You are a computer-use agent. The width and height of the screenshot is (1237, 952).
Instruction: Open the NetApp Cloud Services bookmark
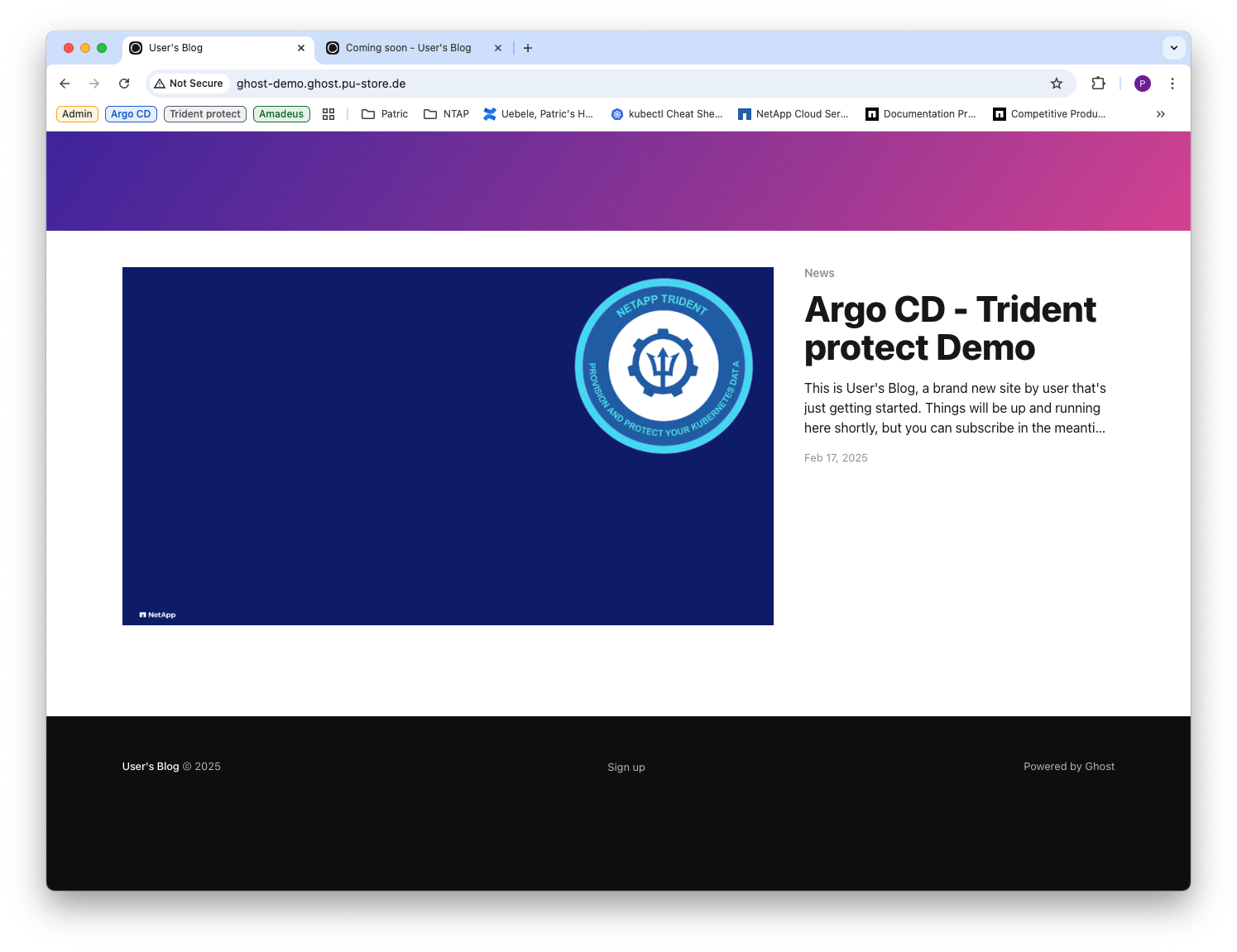click(794, 114)
